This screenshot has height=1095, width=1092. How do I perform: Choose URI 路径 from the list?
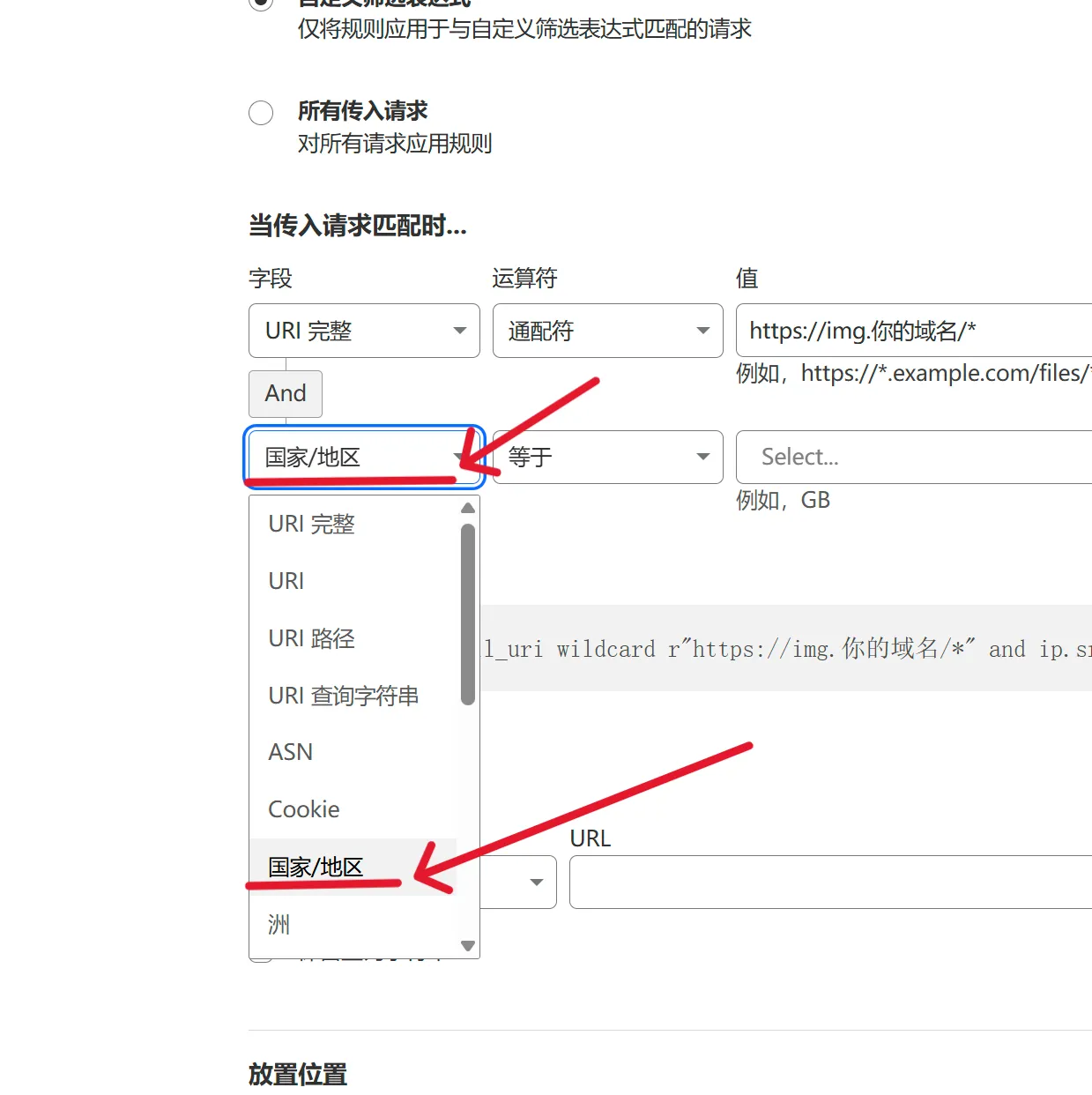[x=311, y=638]
